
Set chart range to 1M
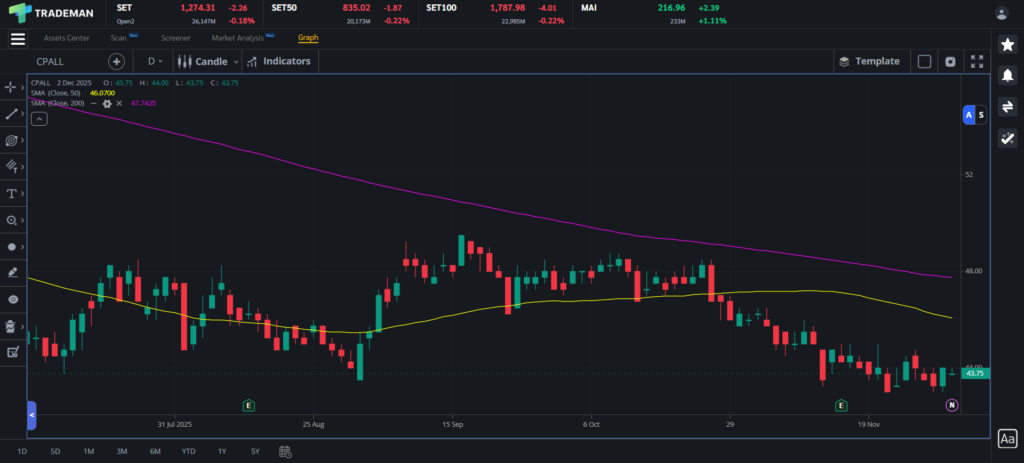tap(89, 451)
